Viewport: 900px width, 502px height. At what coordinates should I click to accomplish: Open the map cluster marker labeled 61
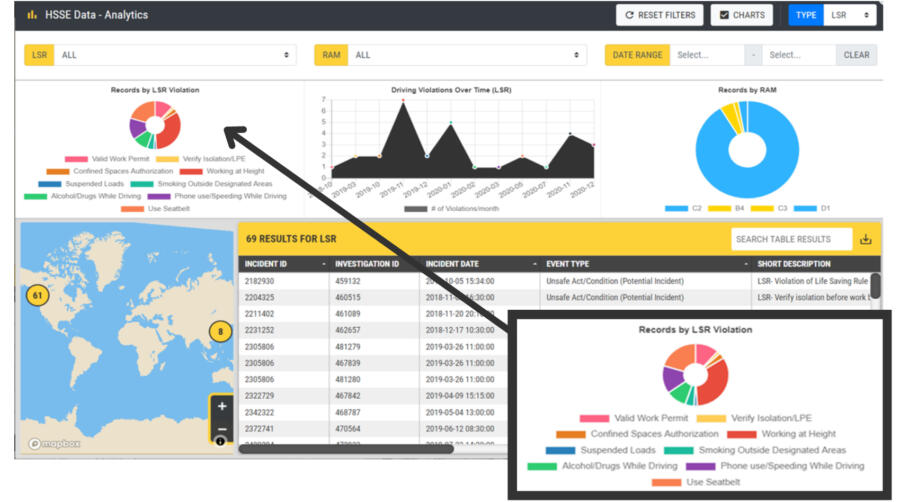[x=37, y=295]
